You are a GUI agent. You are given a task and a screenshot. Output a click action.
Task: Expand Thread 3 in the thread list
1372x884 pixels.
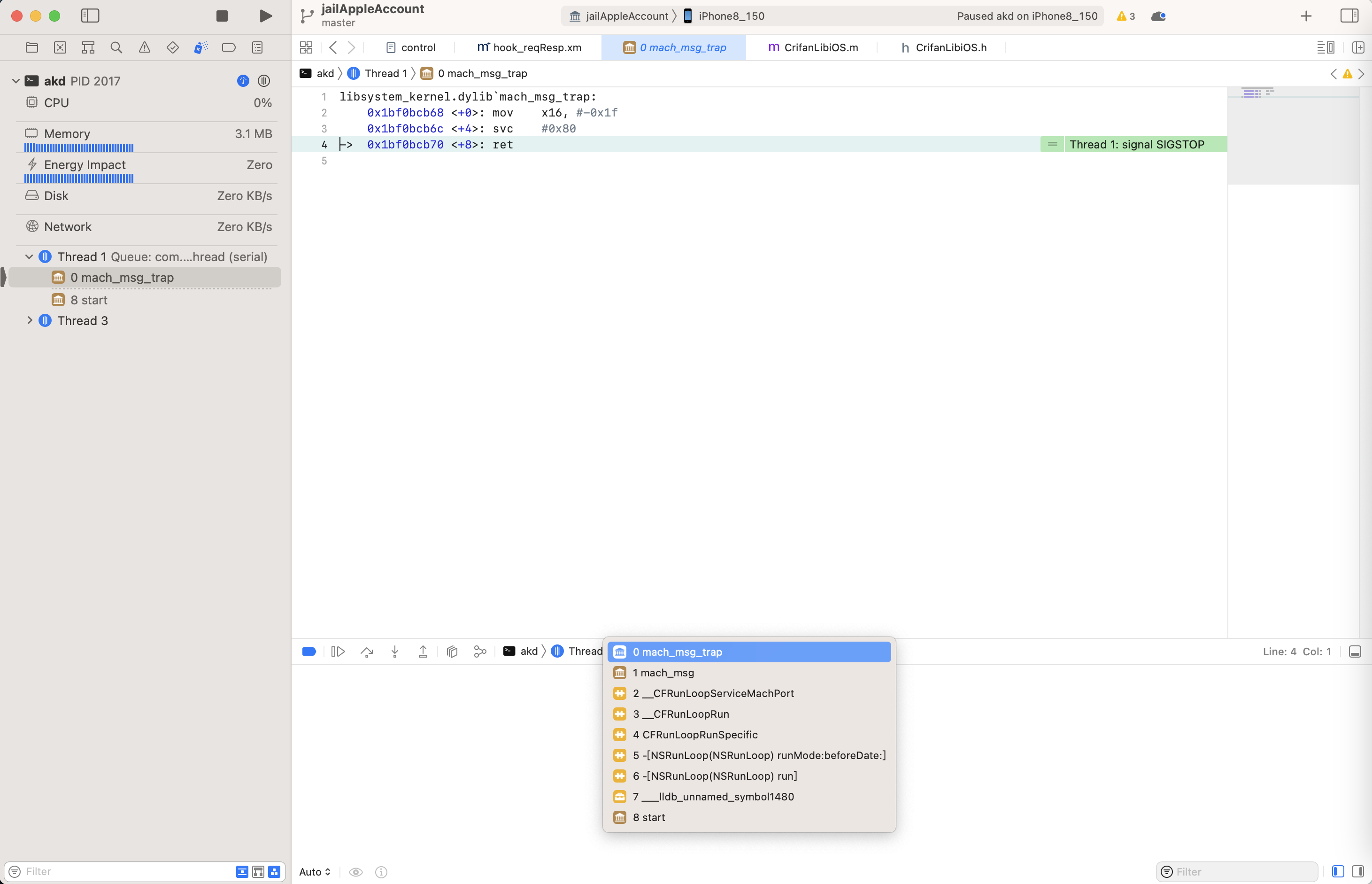pyautogui.click(x=29, y=320)
